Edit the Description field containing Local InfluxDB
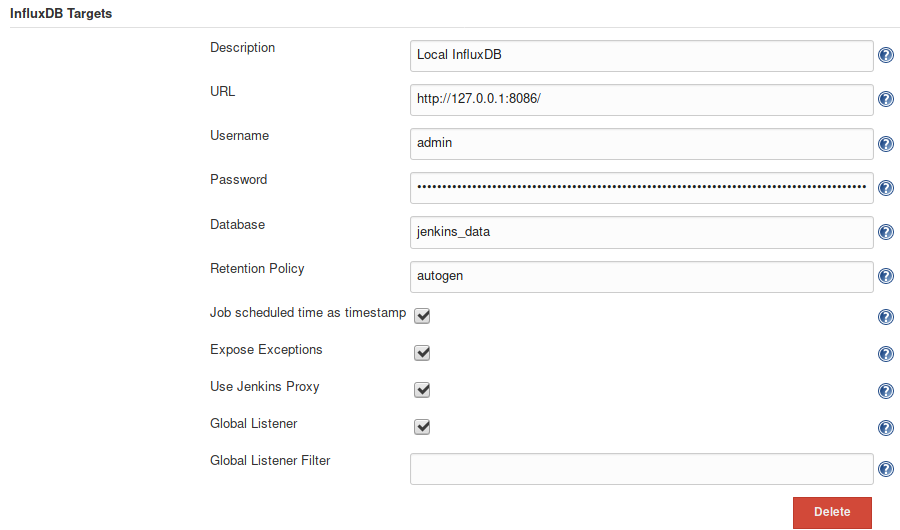Viewport: 900px width, 530px height. (642, 56)
